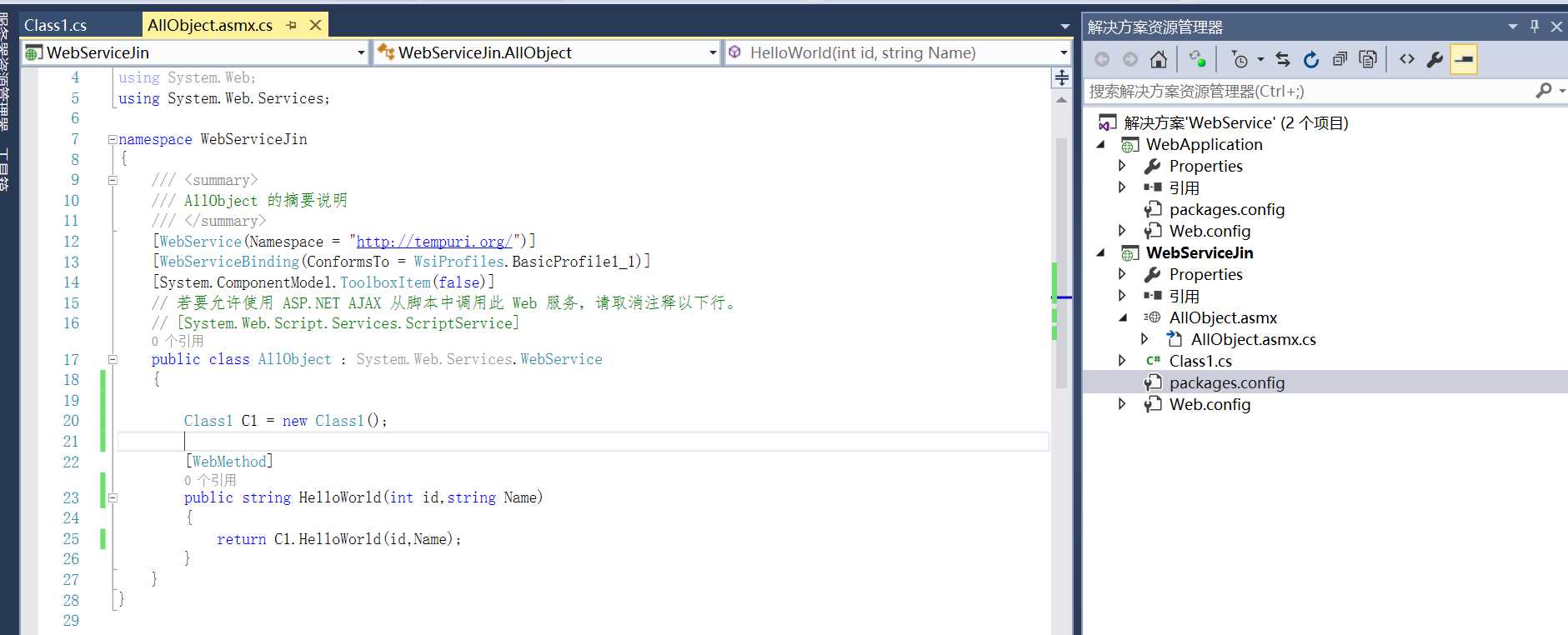Select the WebApplication project

(x=1204, y=144)
